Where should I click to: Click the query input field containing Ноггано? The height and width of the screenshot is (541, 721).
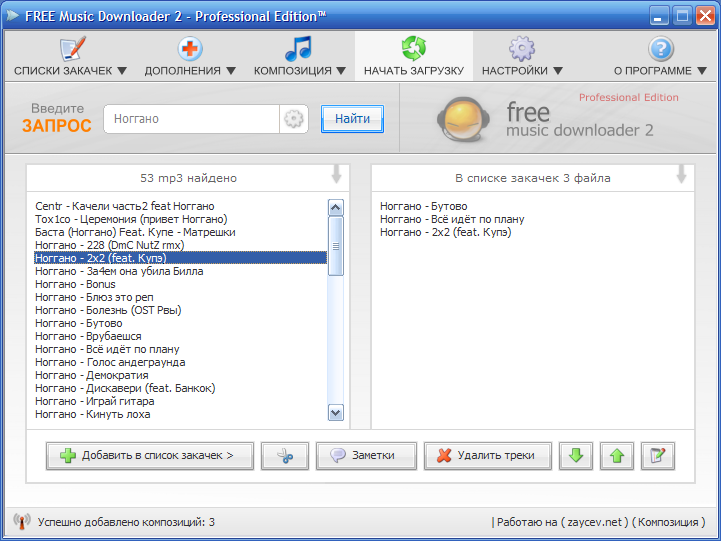(191, 119)
